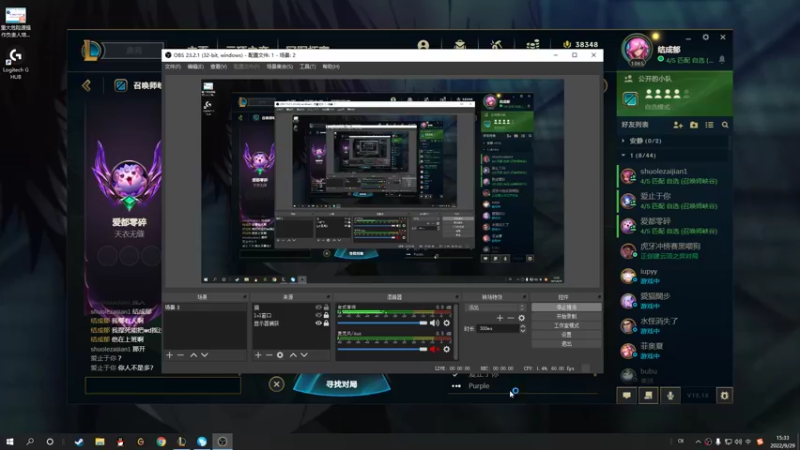Click the transition duration 300ms field

(x=497, y=329)
